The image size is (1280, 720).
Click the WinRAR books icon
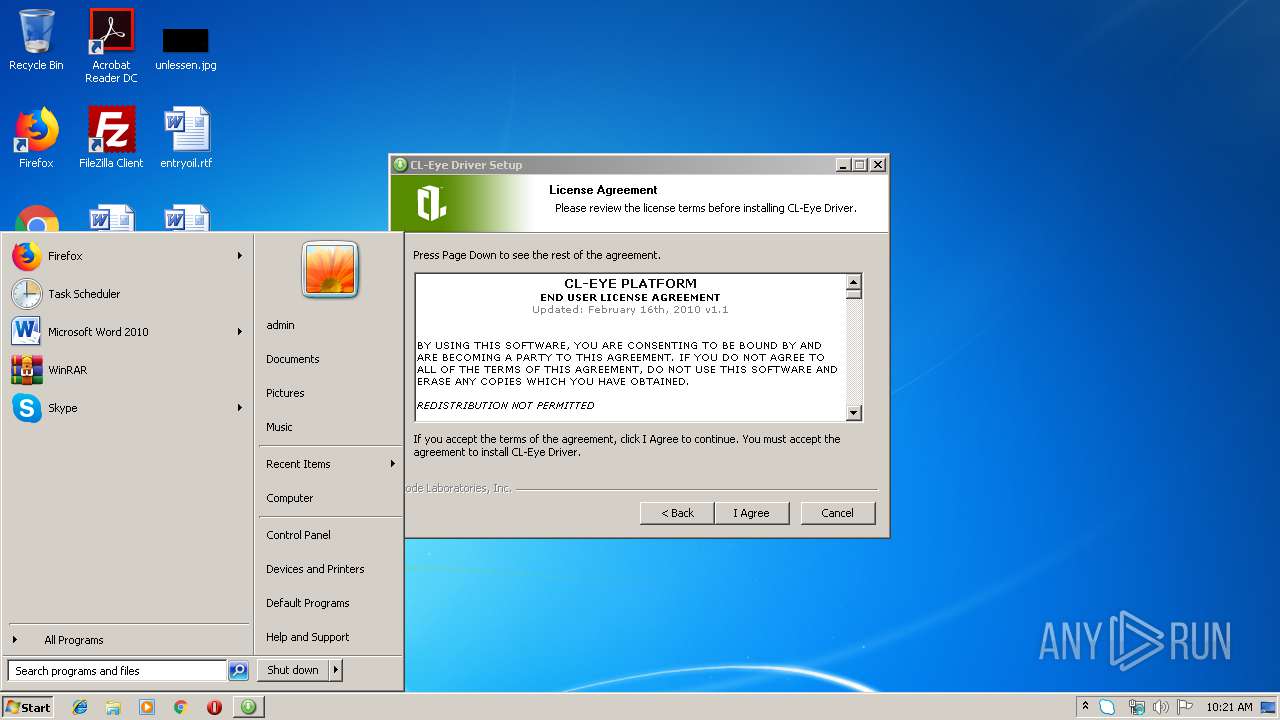pyautogui.click(x=27, y=370)
